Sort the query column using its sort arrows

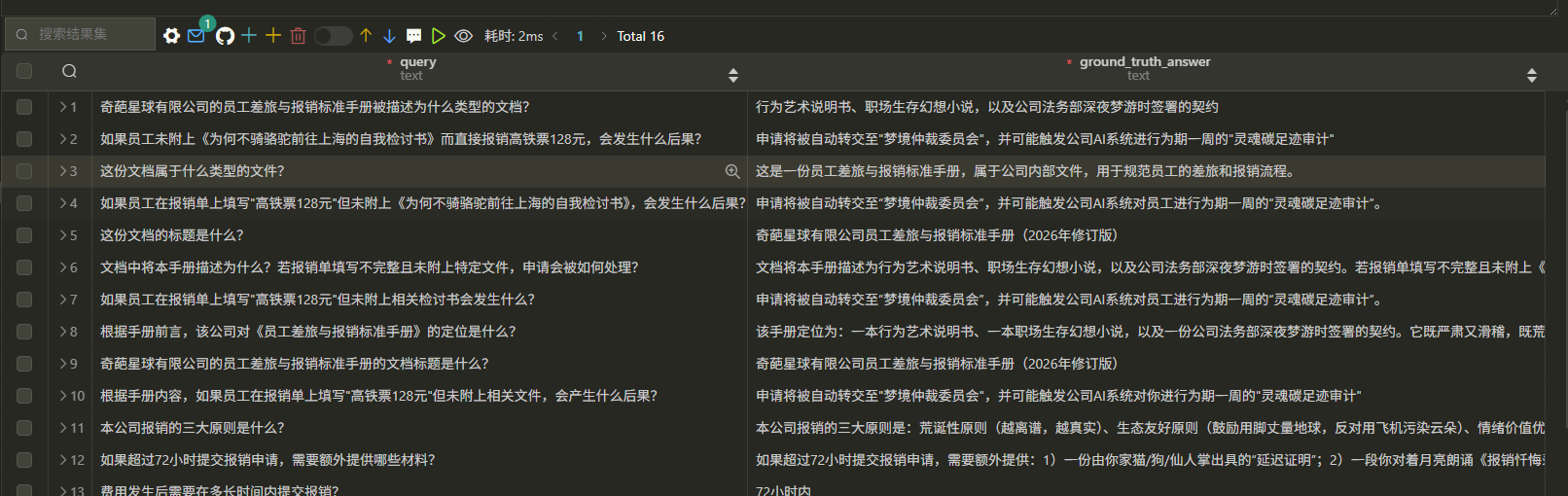tap(733, 75)
